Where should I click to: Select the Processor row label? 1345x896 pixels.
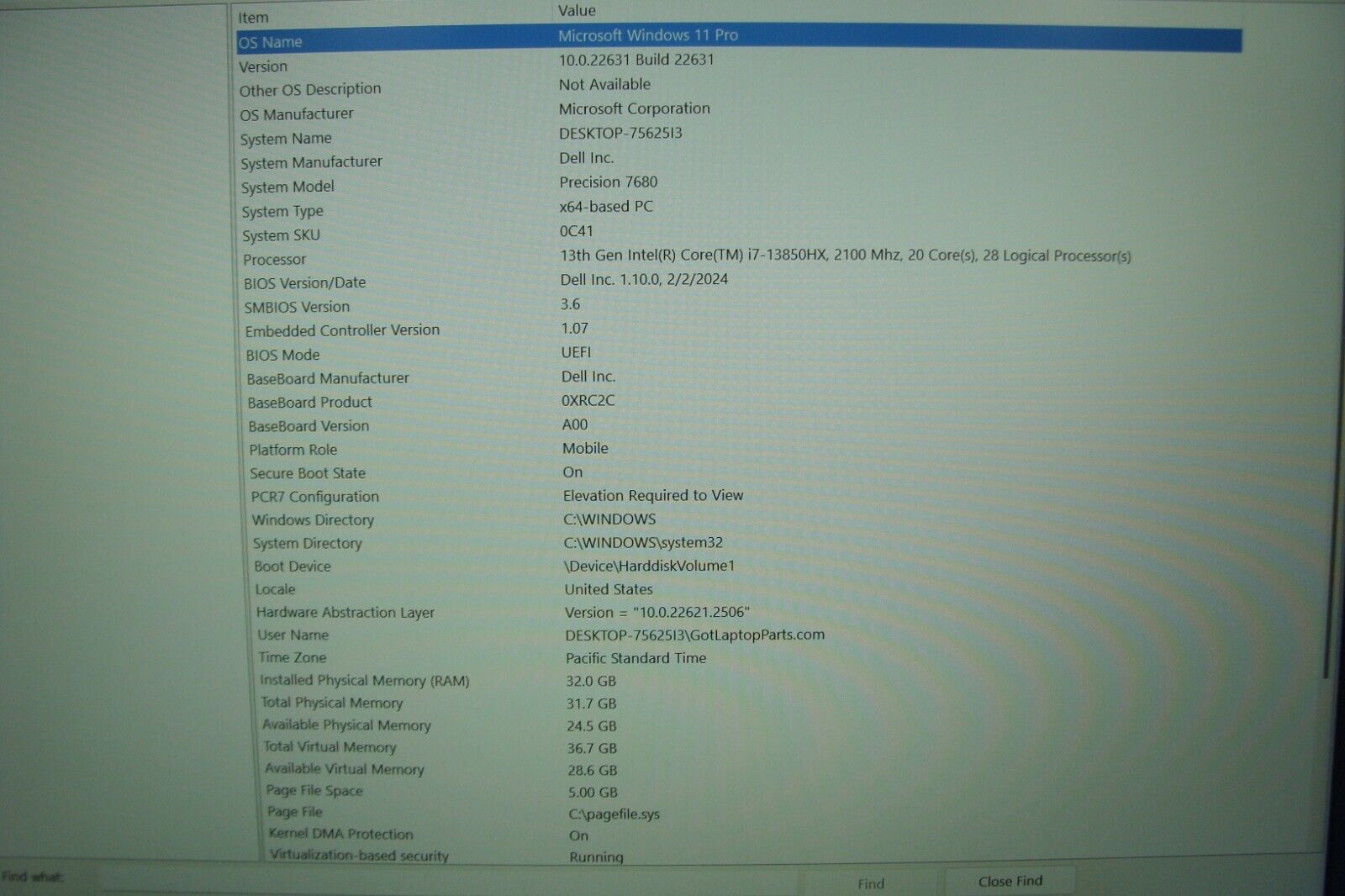coord(275,260)
